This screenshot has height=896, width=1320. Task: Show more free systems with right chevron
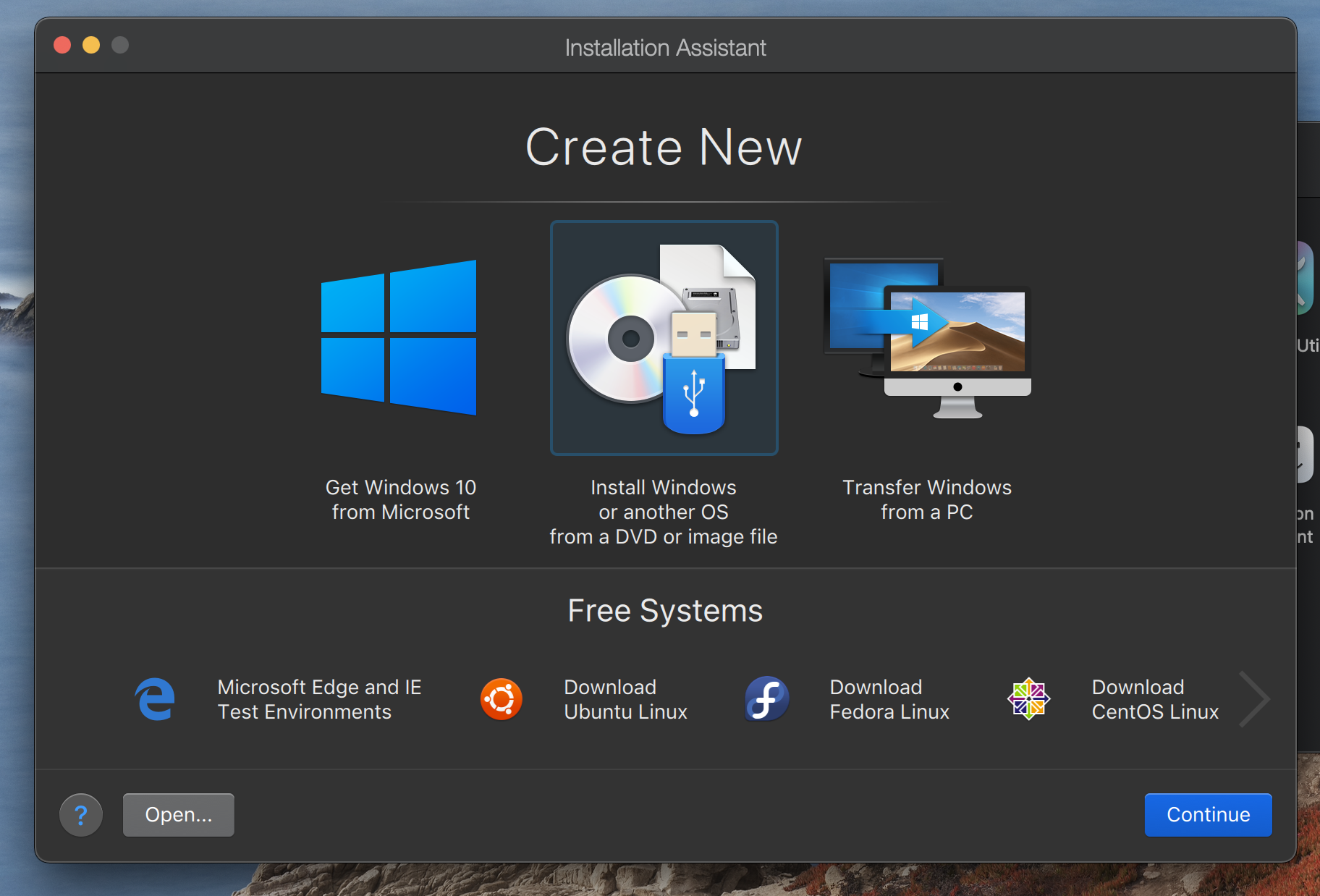point(1255,699)
